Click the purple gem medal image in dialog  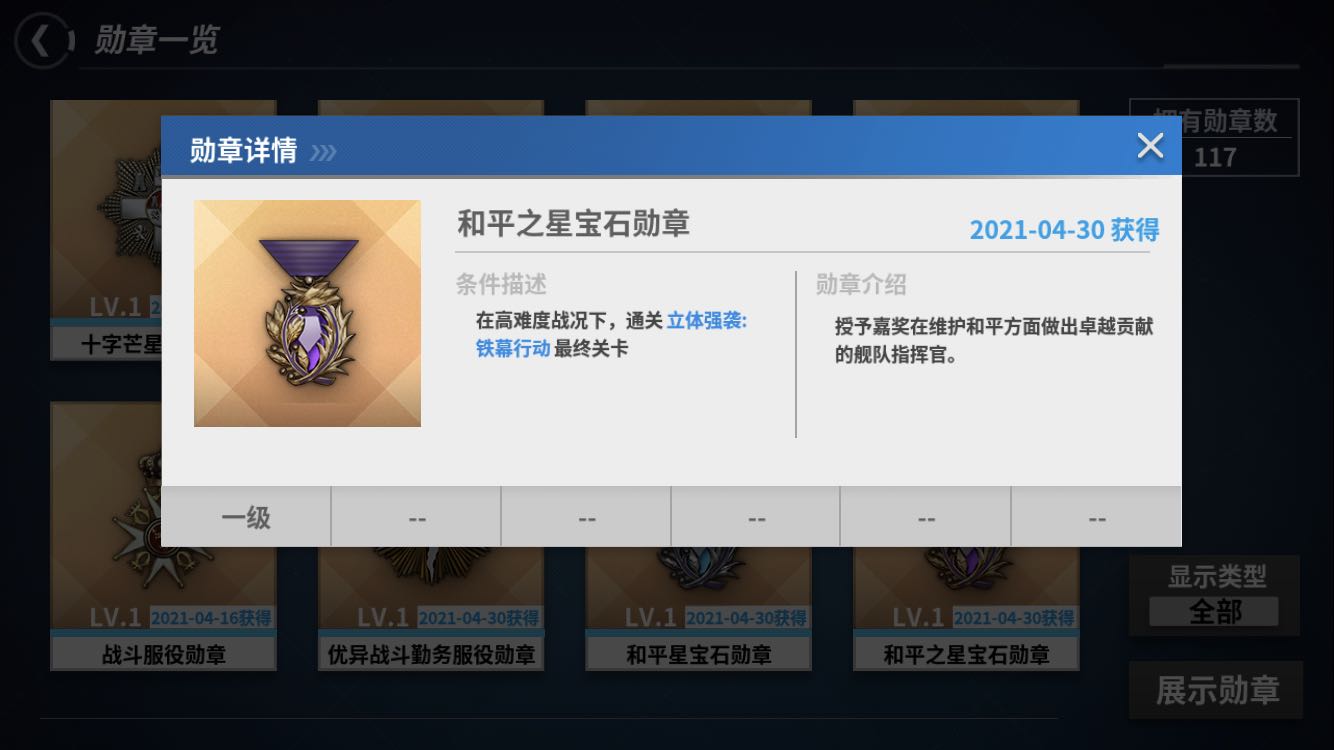pos(307,313)
